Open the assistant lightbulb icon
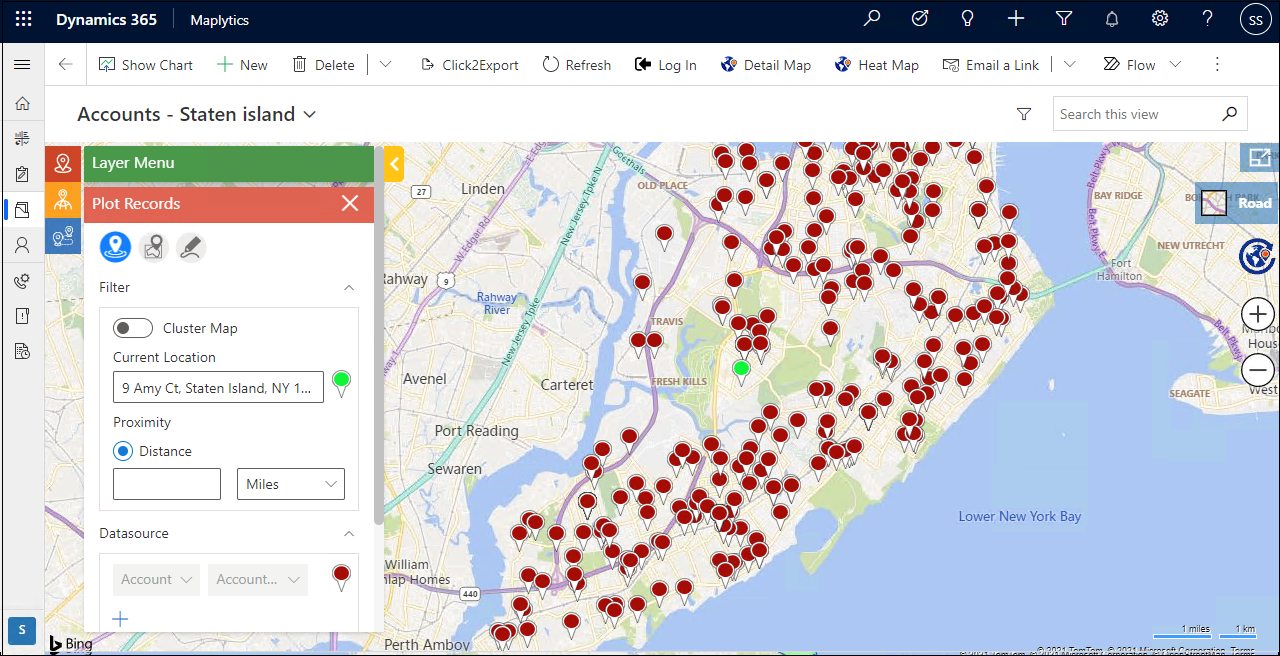The image size is (1280, 656). 968,19
